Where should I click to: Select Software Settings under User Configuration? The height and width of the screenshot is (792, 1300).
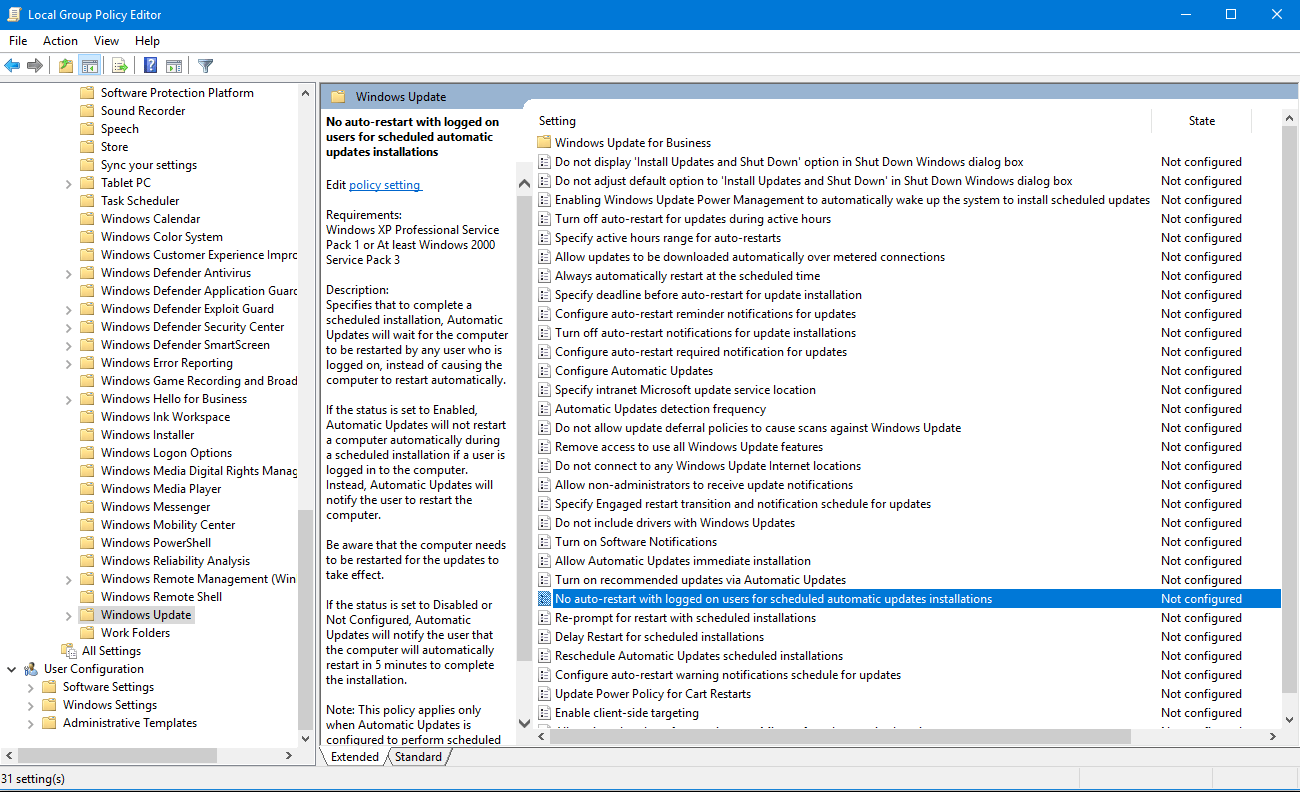(108, 687)
